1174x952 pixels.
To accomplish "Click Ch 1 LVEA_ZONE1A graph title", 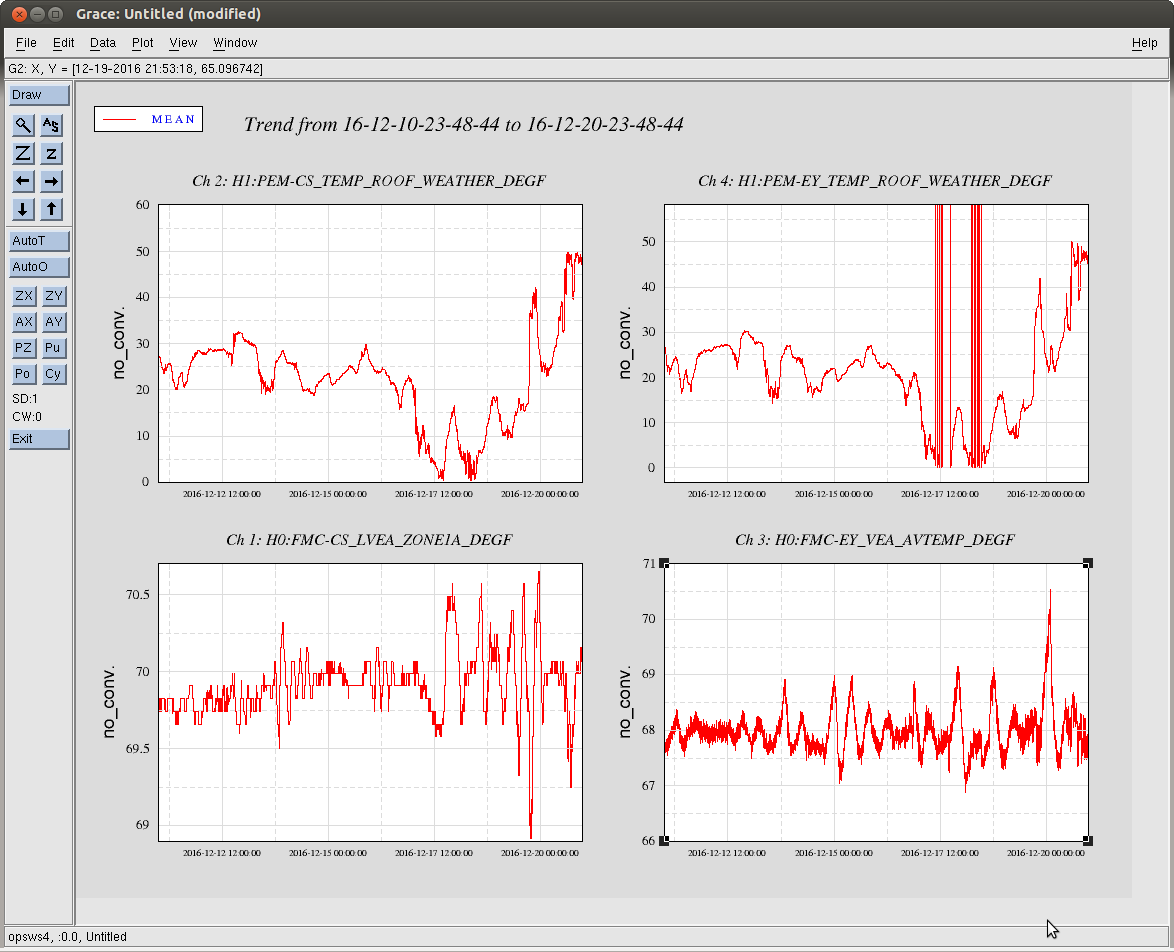I will (369, 539).
